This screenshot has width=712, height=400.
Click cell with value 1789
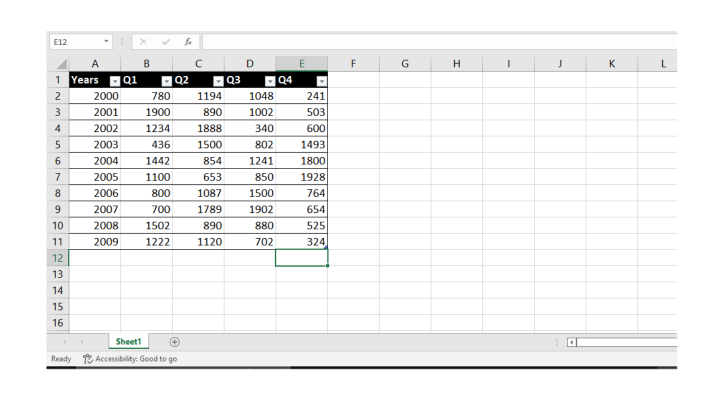point(198,209)
